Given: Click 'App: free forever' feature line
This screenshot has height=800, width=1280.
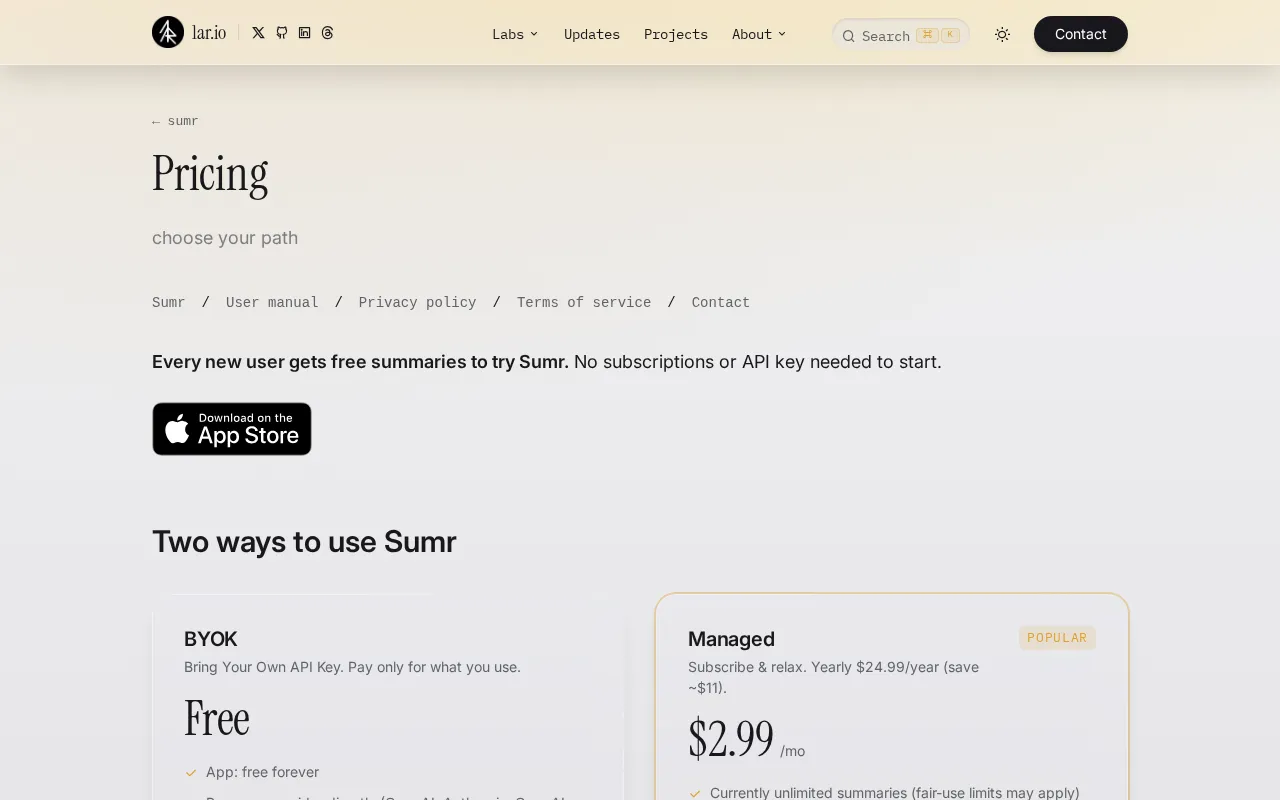Looking at the screenshot, I should [262, 772].
